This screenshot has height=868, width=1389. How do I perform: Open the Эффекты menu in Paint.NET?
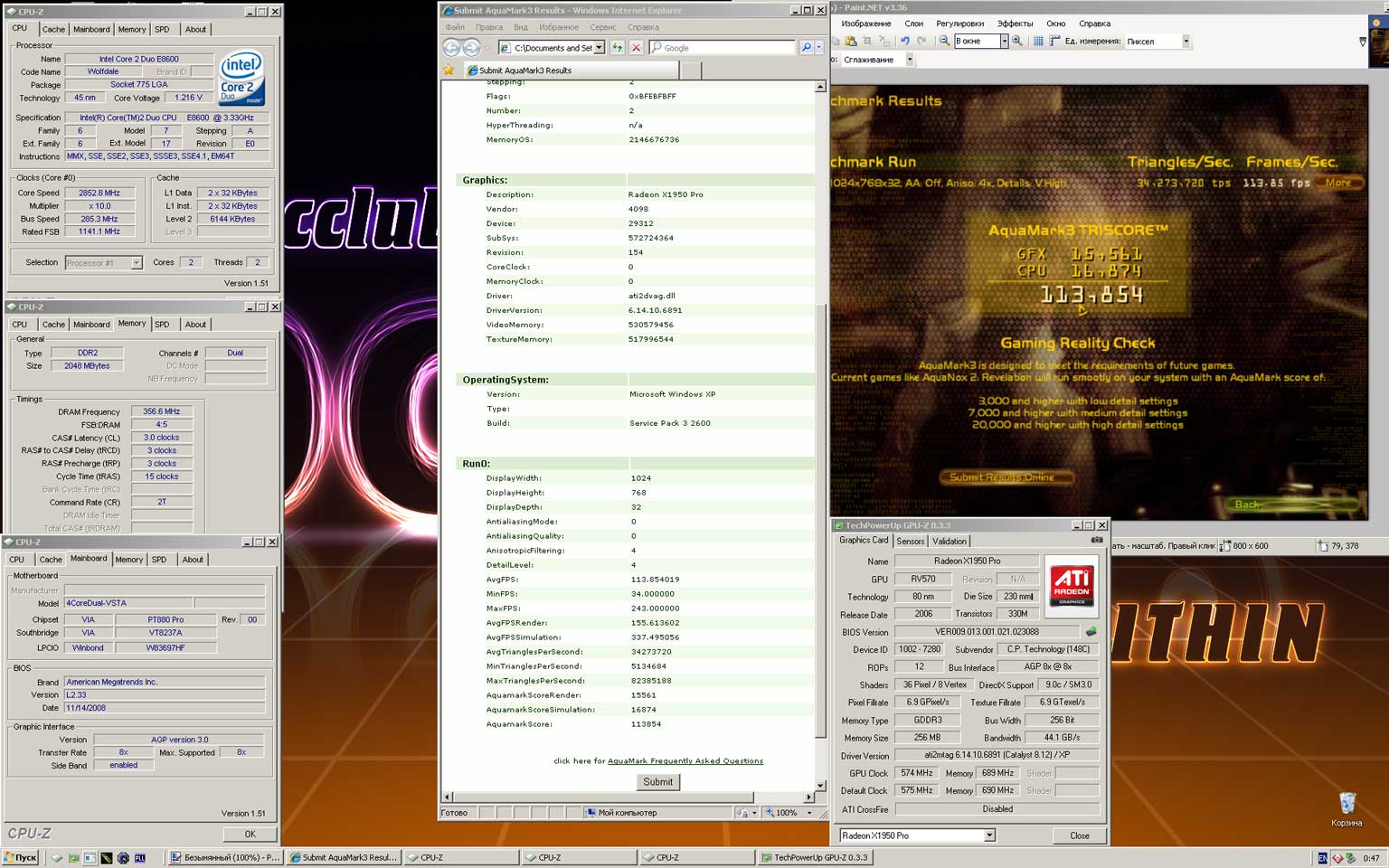pyautogui.click(x=1015, y=24)
